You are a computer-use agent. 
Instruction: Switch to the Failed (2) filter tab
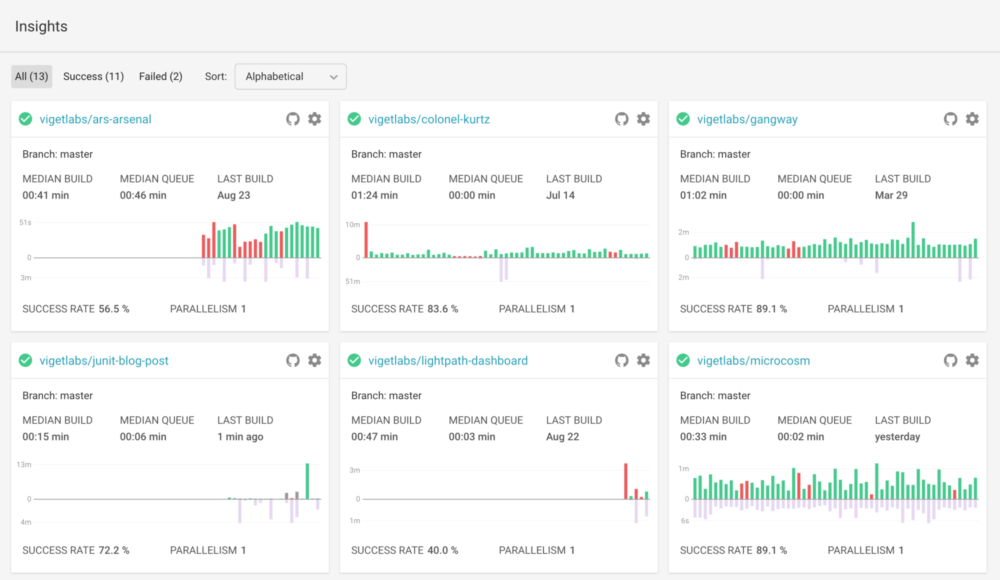click(x=161, y=77)
